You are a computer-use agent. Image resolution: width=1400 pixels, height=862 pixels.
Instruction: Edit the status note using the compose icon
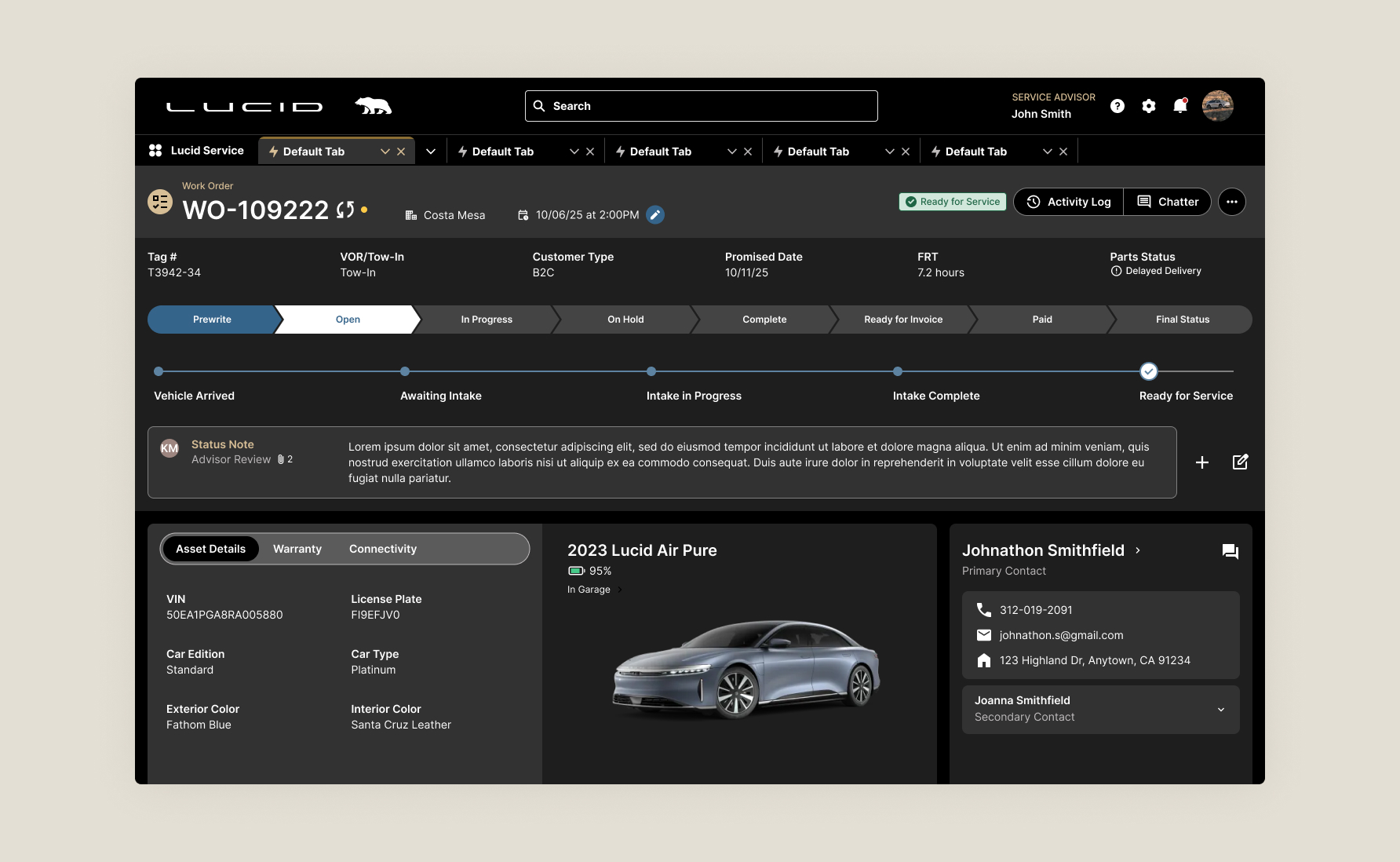1241,462
